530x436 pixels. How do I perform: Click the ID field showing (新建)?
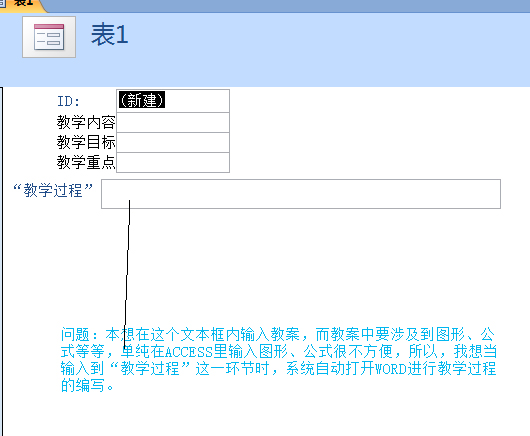point(173,101)
